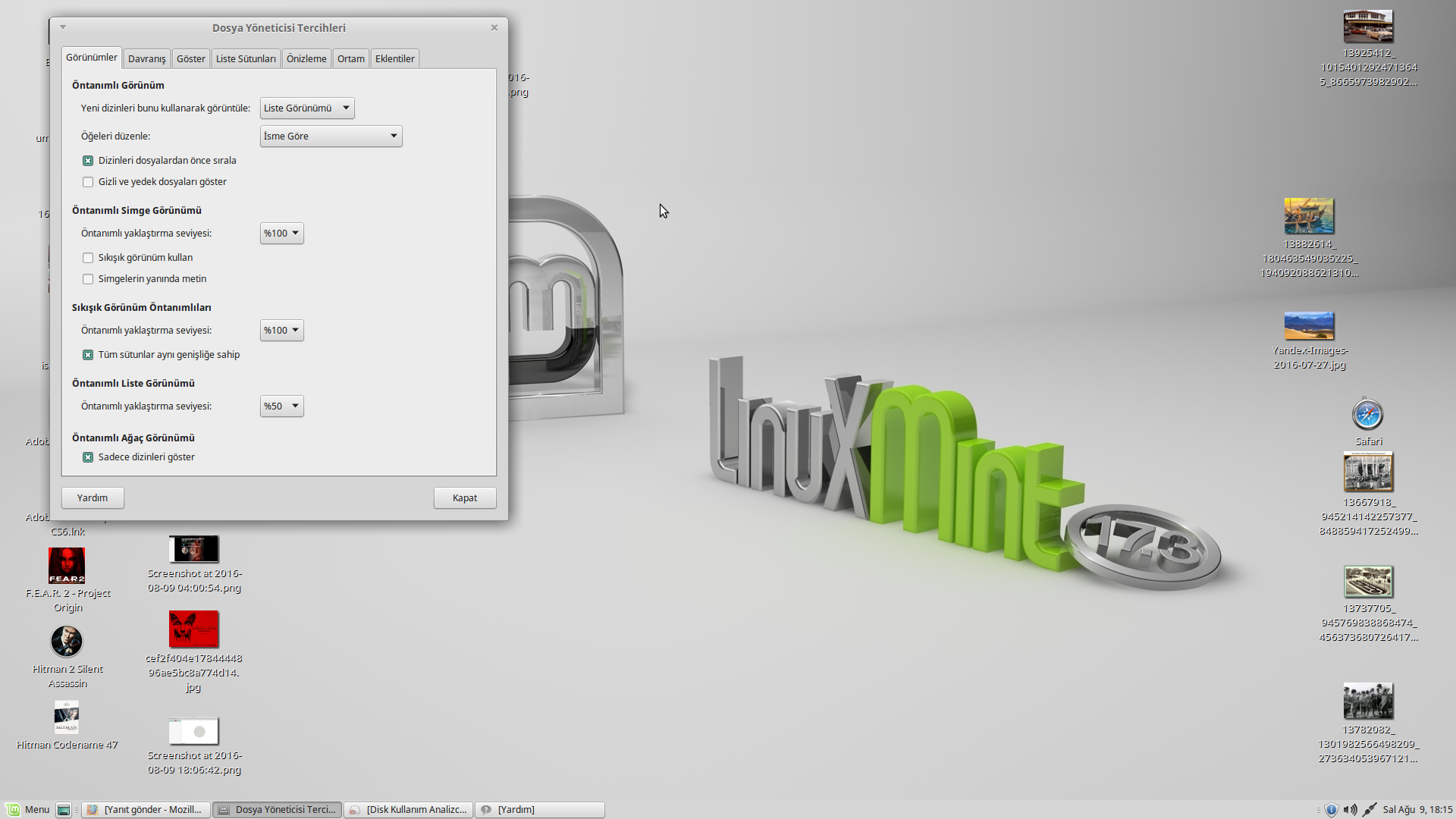Open list view zoom level %50 dropdown

(x=281, y=406)
